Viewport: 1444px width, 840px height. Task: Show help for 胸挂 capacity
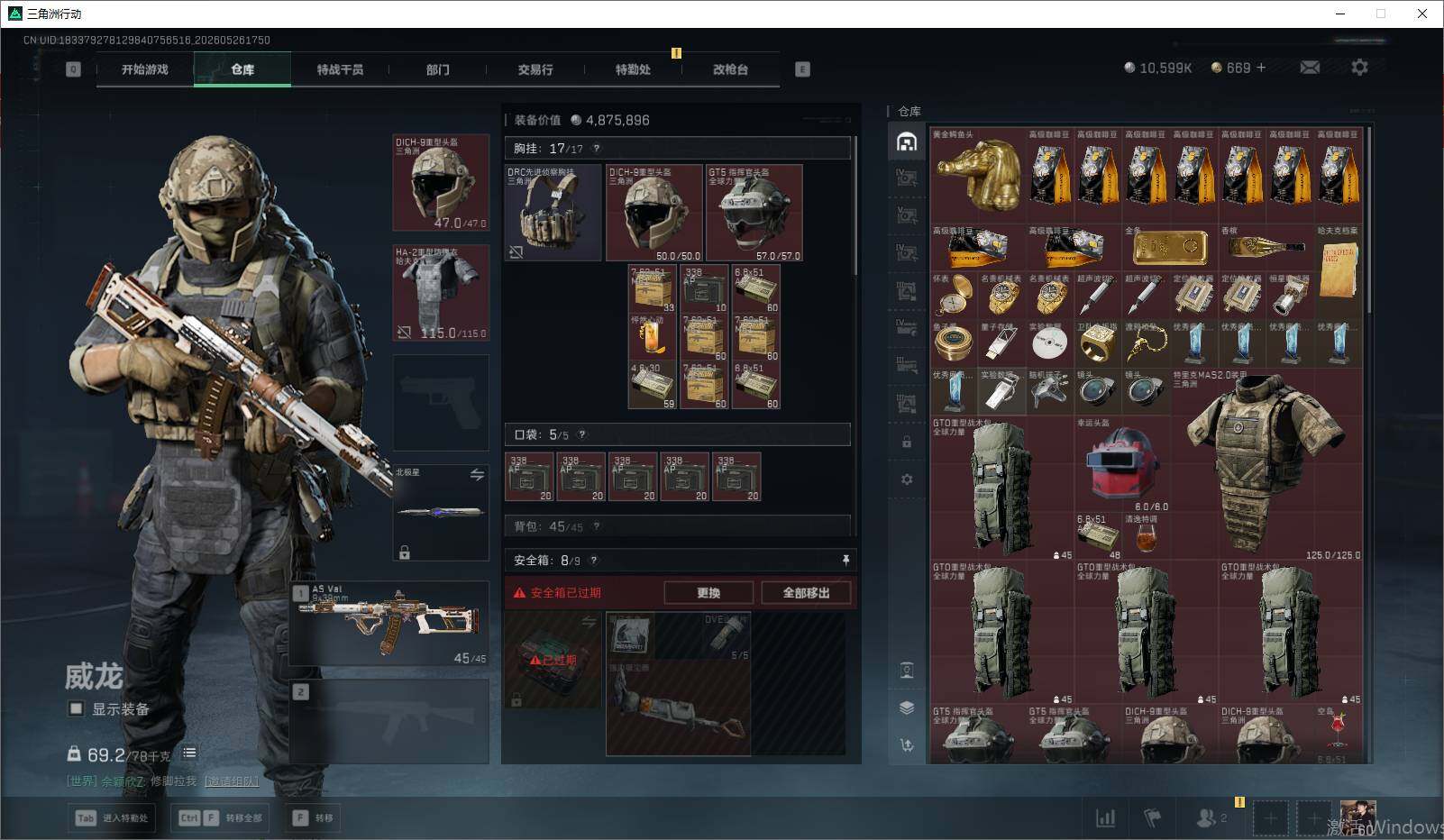(597, 149)
